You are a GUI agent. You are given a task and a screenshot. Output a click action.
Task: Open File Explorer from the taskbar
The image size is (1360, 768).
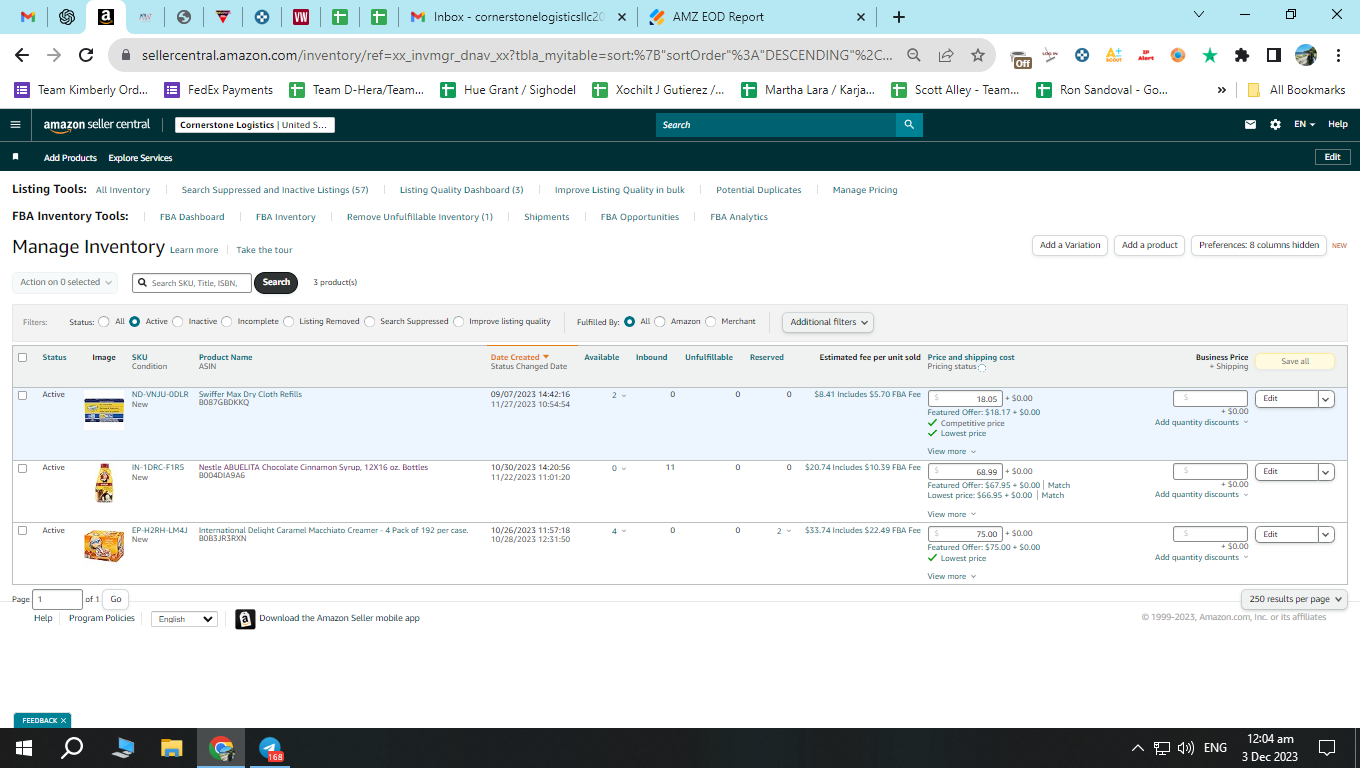coord(172,748)
